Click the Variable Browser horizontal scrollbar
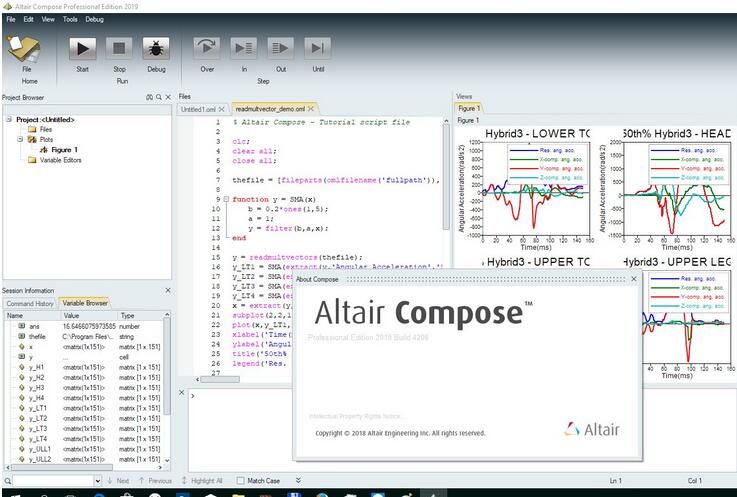 click(x=62, y=467)
